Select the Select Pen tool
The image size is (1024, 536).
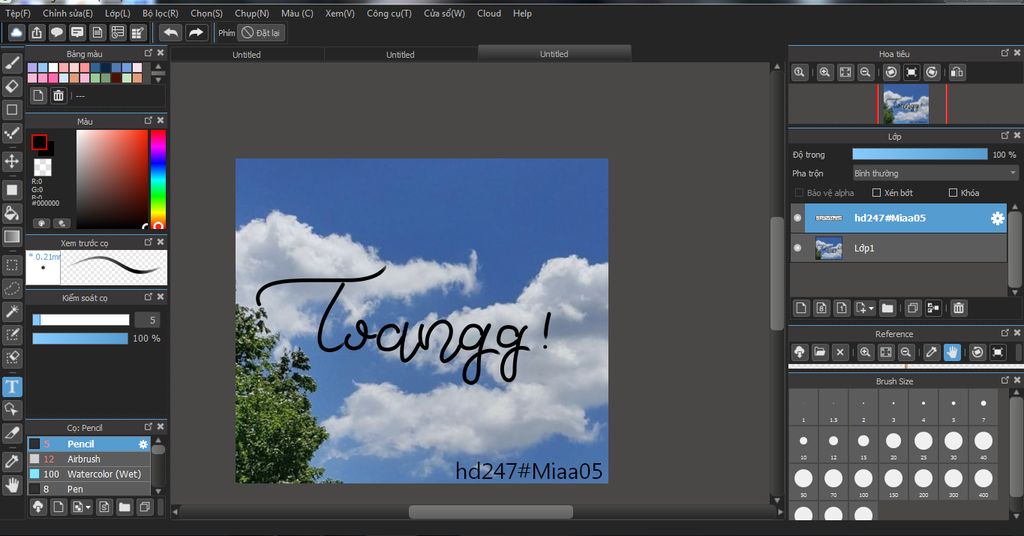point(12,335)
